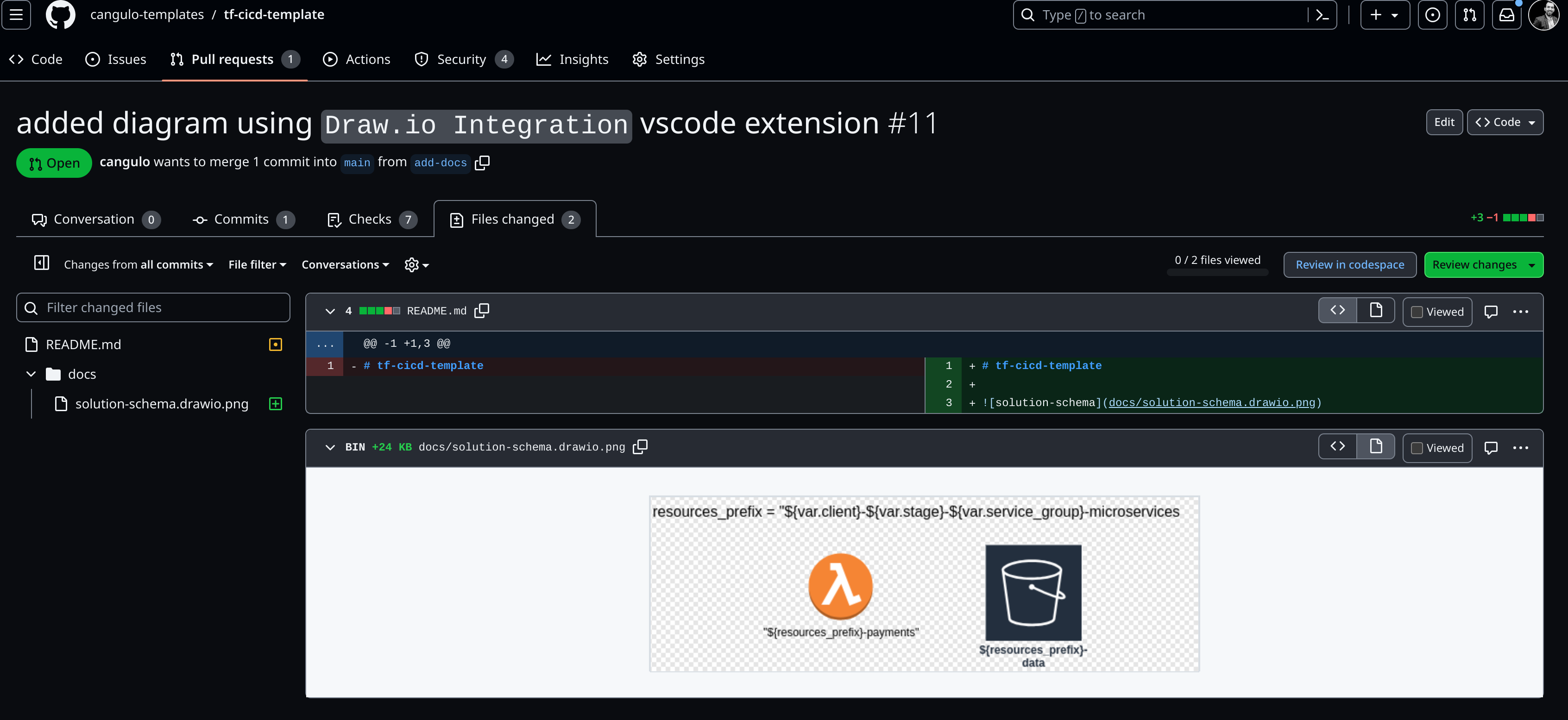Viewport: 1568px width, 720px height.
Task: Click the Review in codespace button
Action: click(x=1349, y=265)
